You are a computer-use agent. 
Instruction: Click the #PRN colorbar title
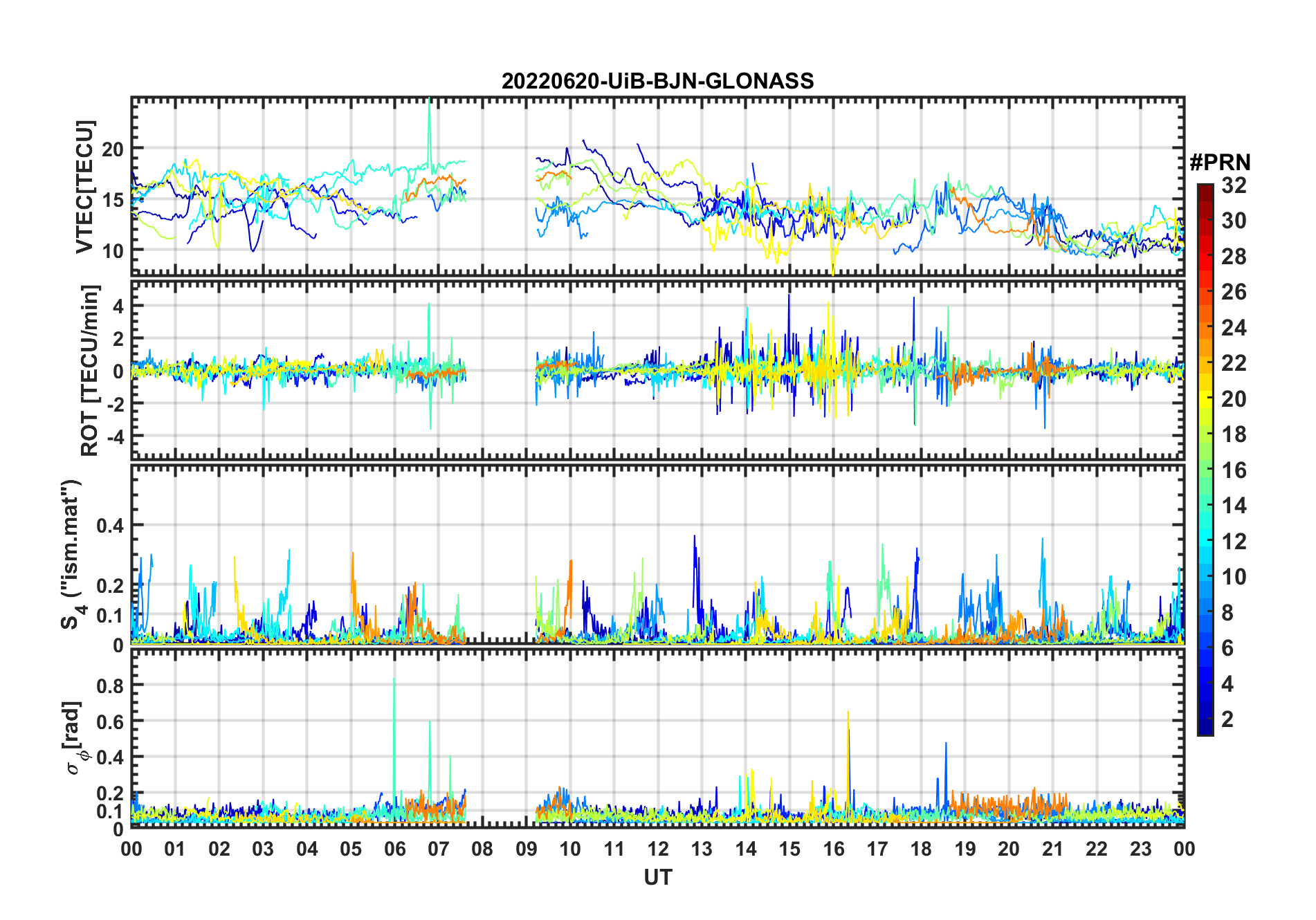click(1220, 163)
